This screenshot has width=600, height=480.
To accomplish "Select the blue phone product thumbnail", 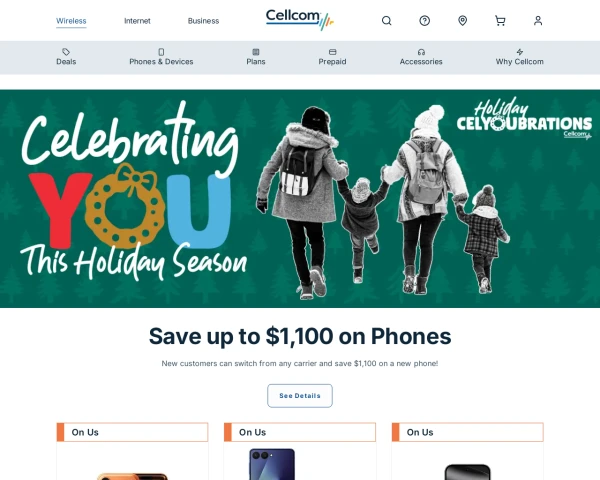I will pyautogui.click(x=272, y=464).
